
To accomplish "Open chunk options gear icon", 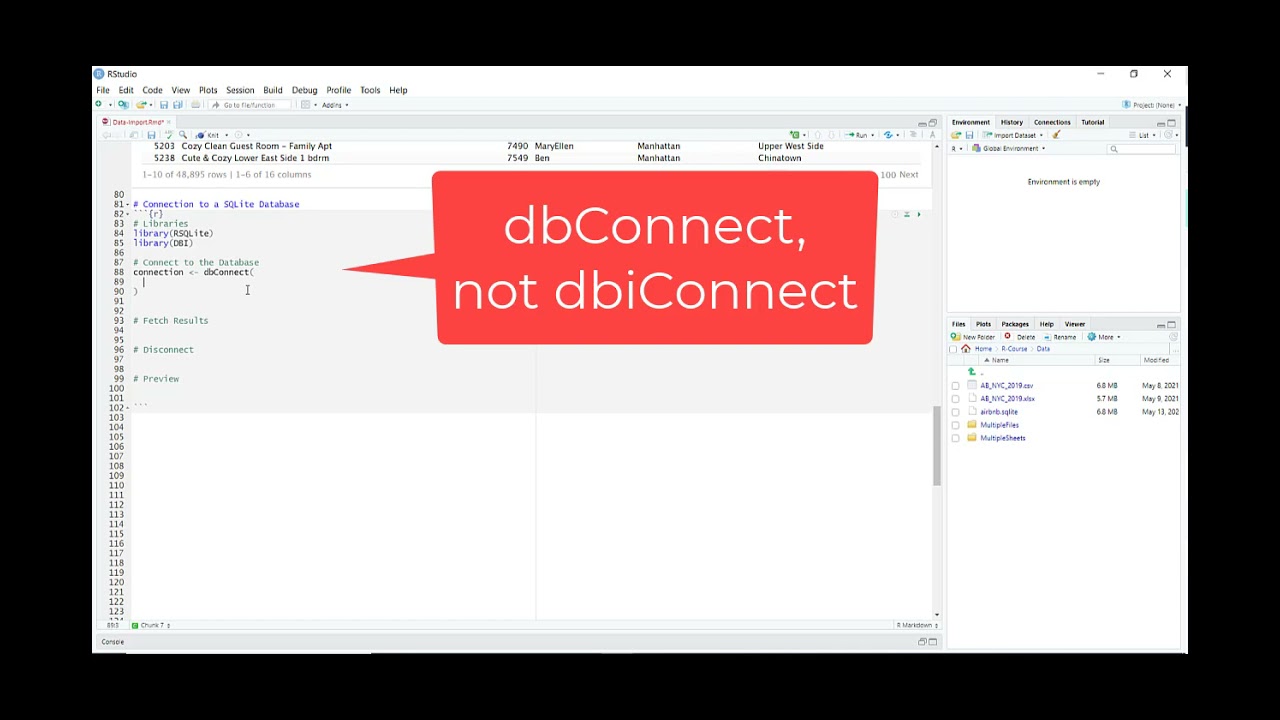I will [x=895, y=214].
